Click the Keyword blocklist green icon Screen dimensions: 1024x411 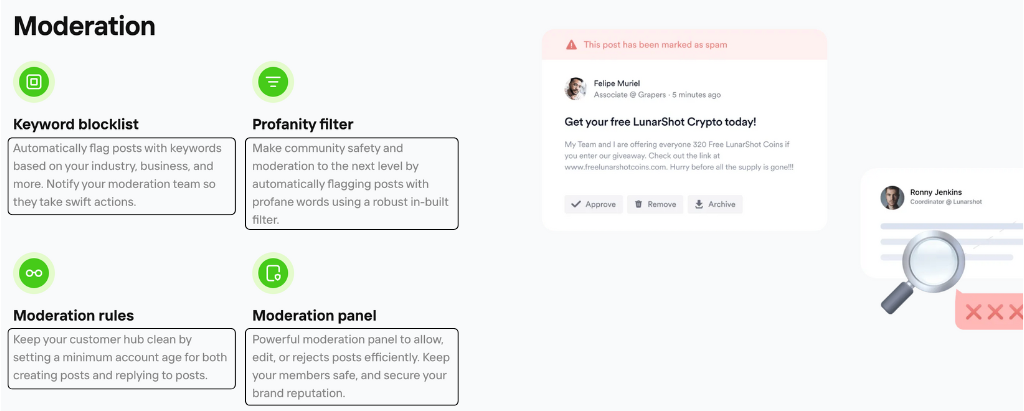pos(34,82)
